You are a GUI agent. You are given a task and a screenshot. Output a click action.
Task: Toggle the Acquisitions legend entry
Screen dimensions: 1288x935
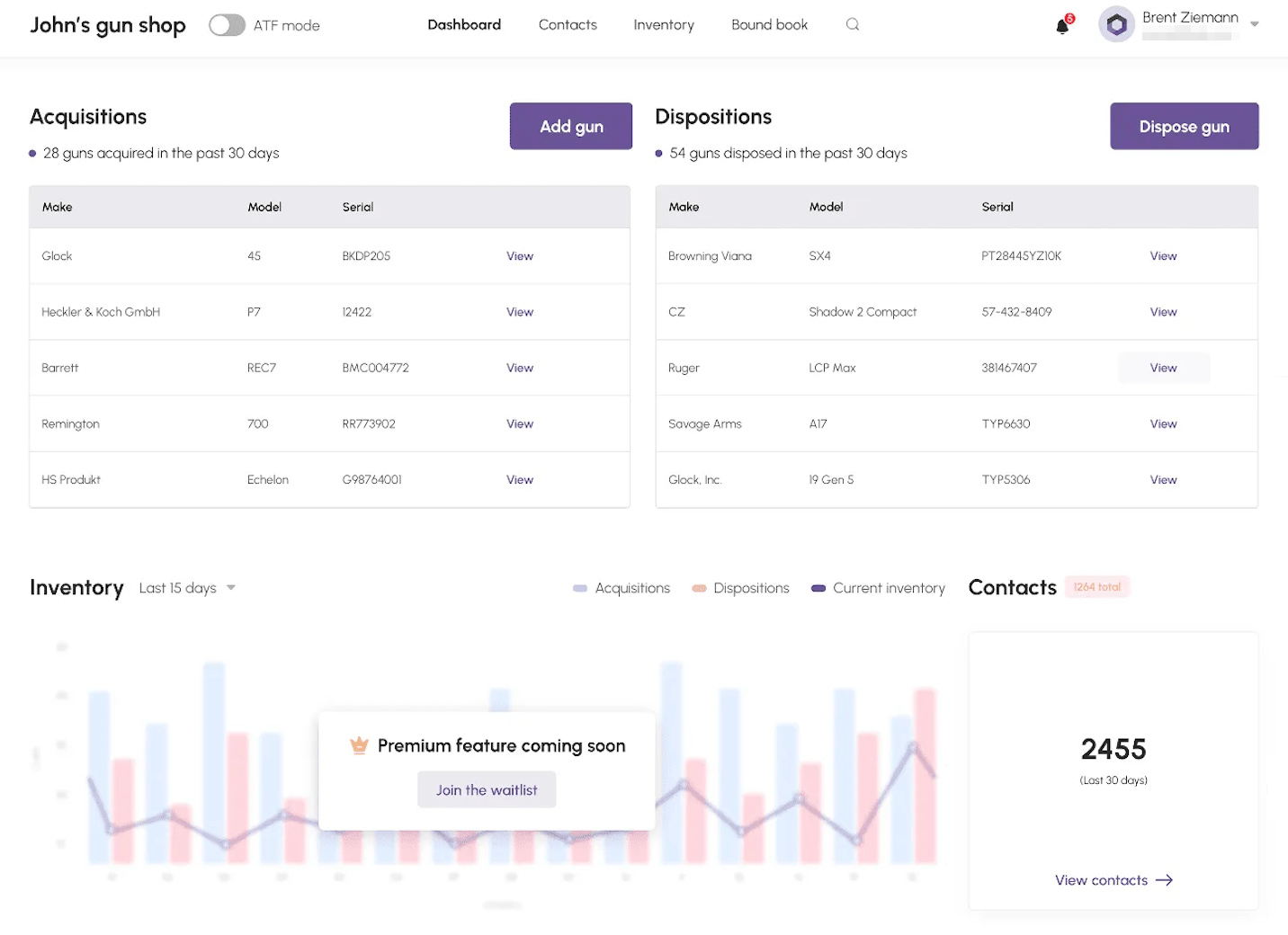(x=632, y=587)
